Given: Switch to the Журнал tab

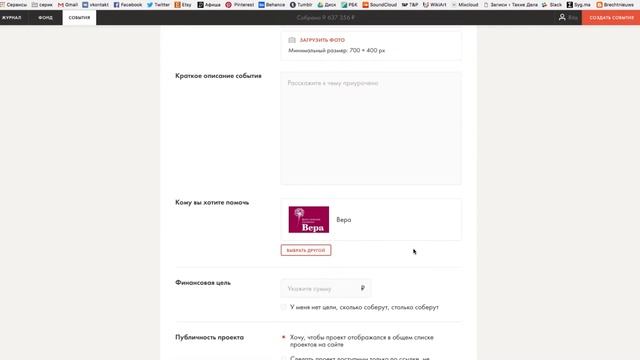Looking at the screenshot, I should [12, 18].
